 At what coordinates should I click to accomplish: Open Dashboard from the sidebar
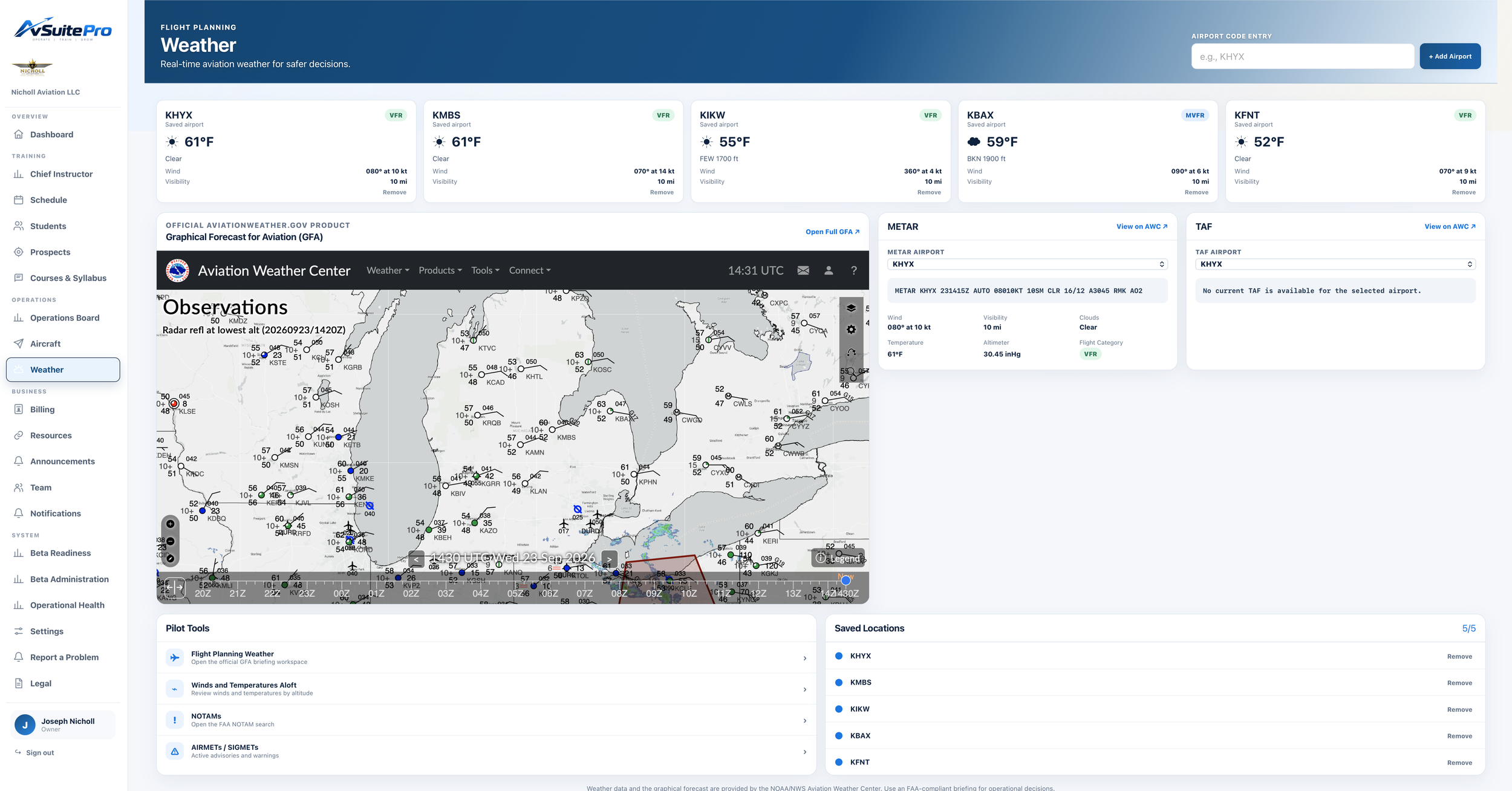[x=63, y=134]
